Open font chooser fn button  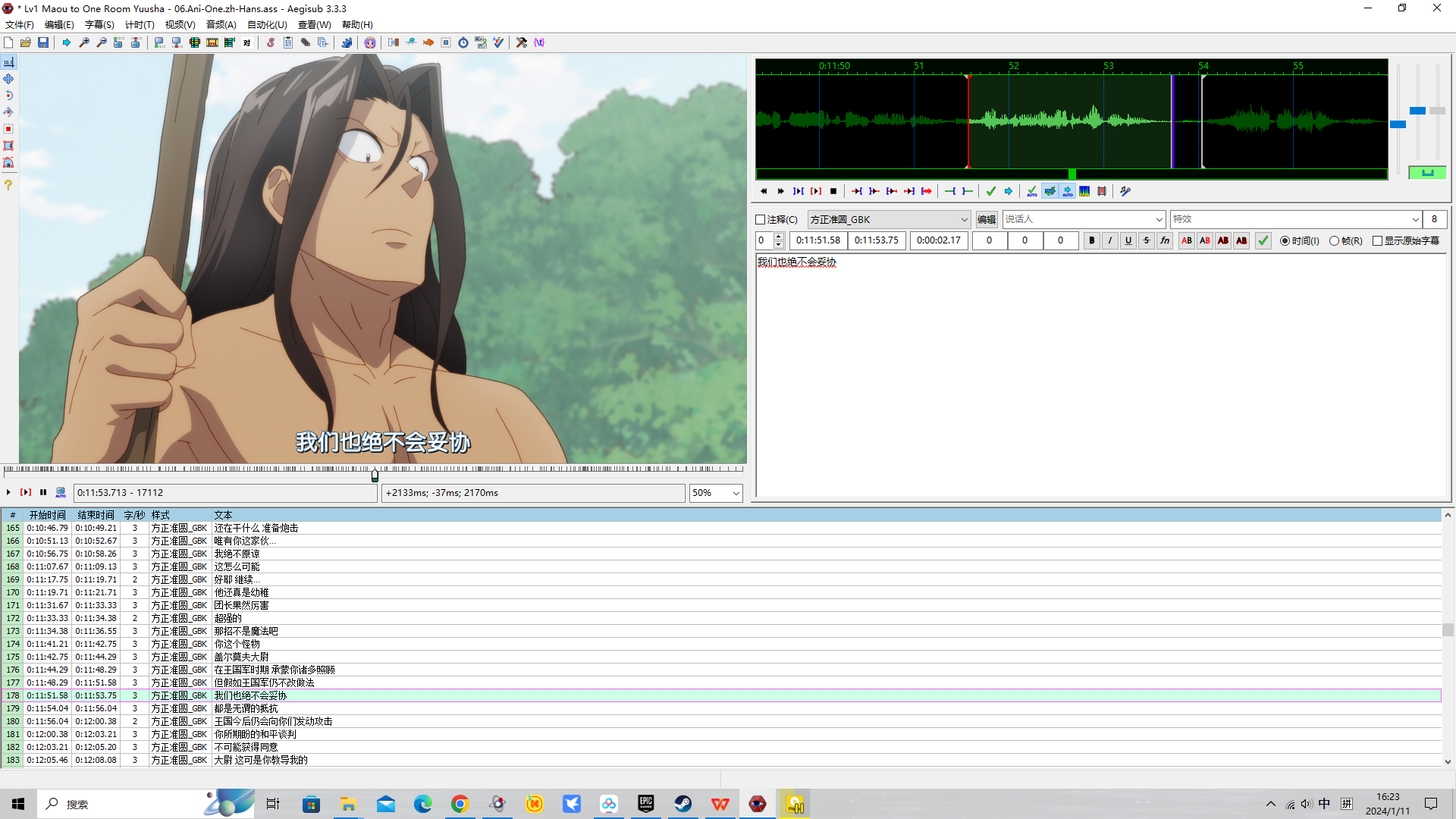[x=1165, y=240]
